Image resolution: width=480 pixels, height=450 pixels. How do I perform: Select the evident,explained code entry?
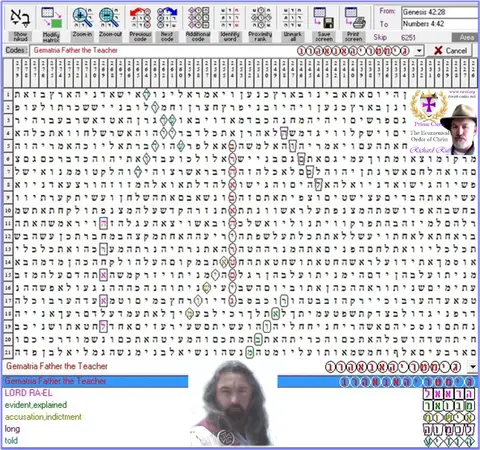36,405
